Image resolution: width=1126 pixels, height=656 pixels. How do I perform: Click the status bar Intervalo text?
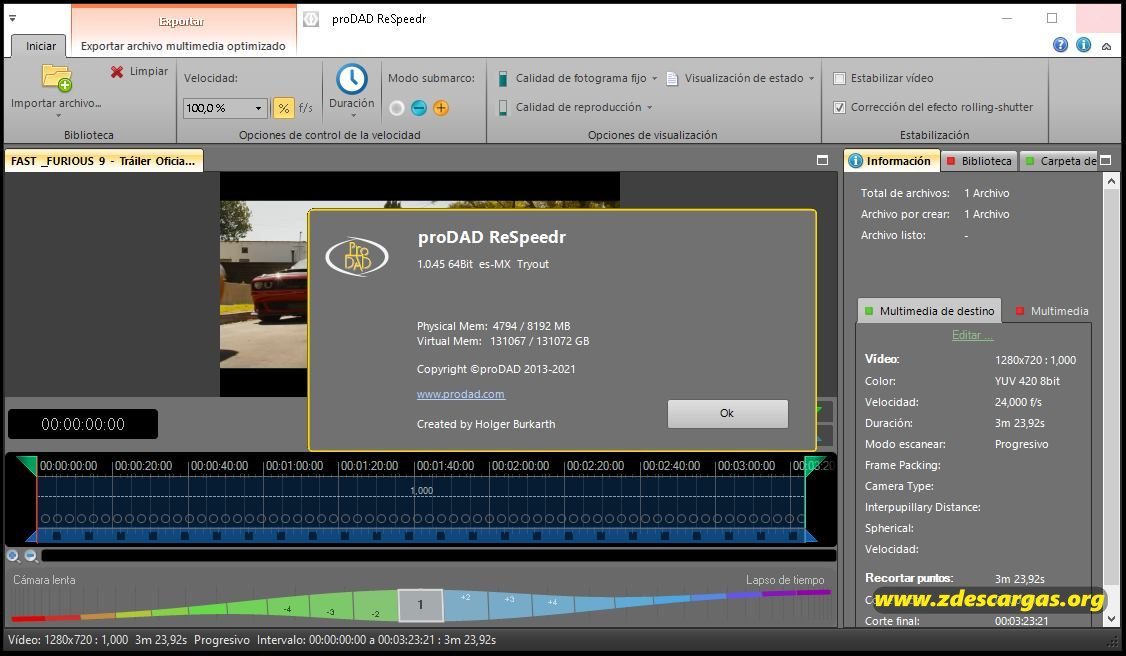376,639
